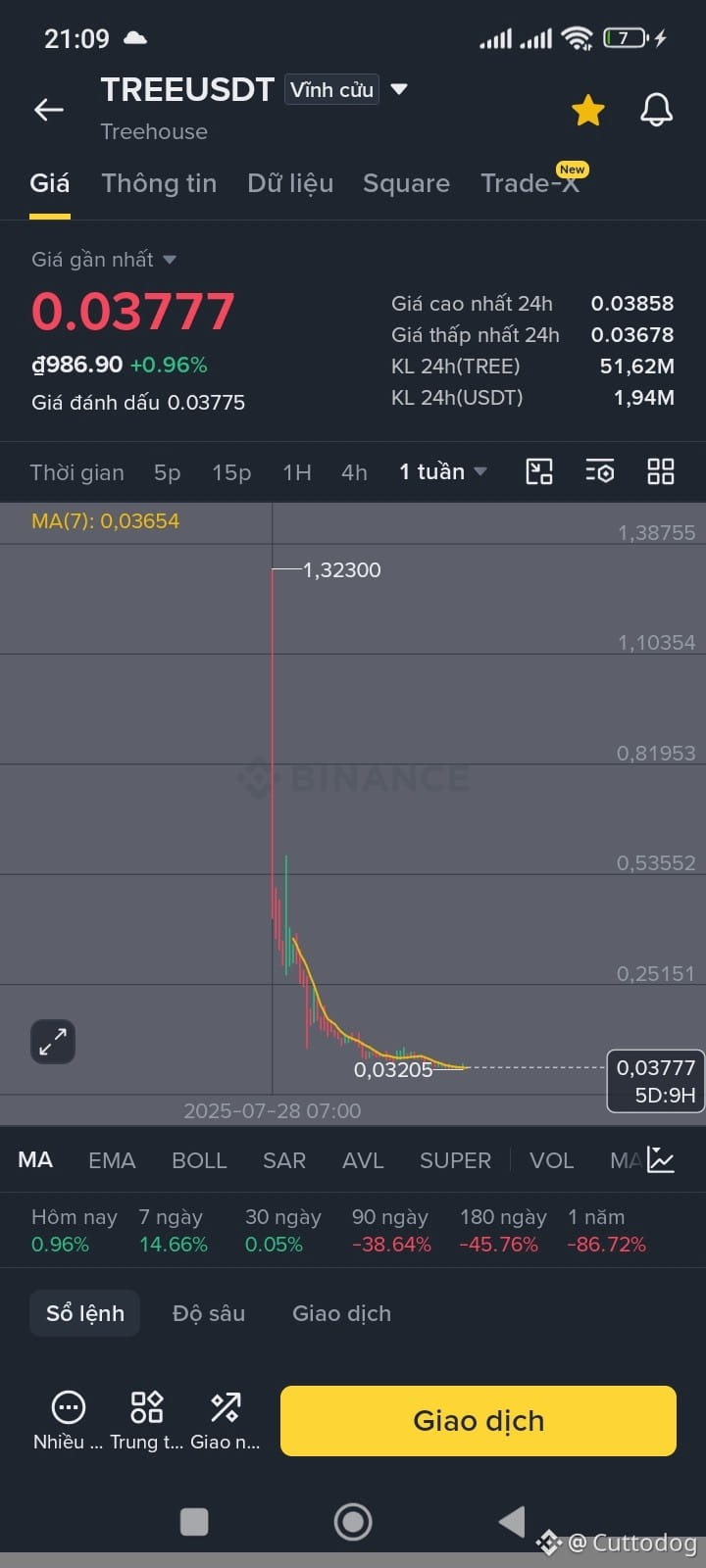The height and width of the screenshot is (1568, 706).
Task: Toggle the AVL indicator
Action: click(x=363, y=1160)
